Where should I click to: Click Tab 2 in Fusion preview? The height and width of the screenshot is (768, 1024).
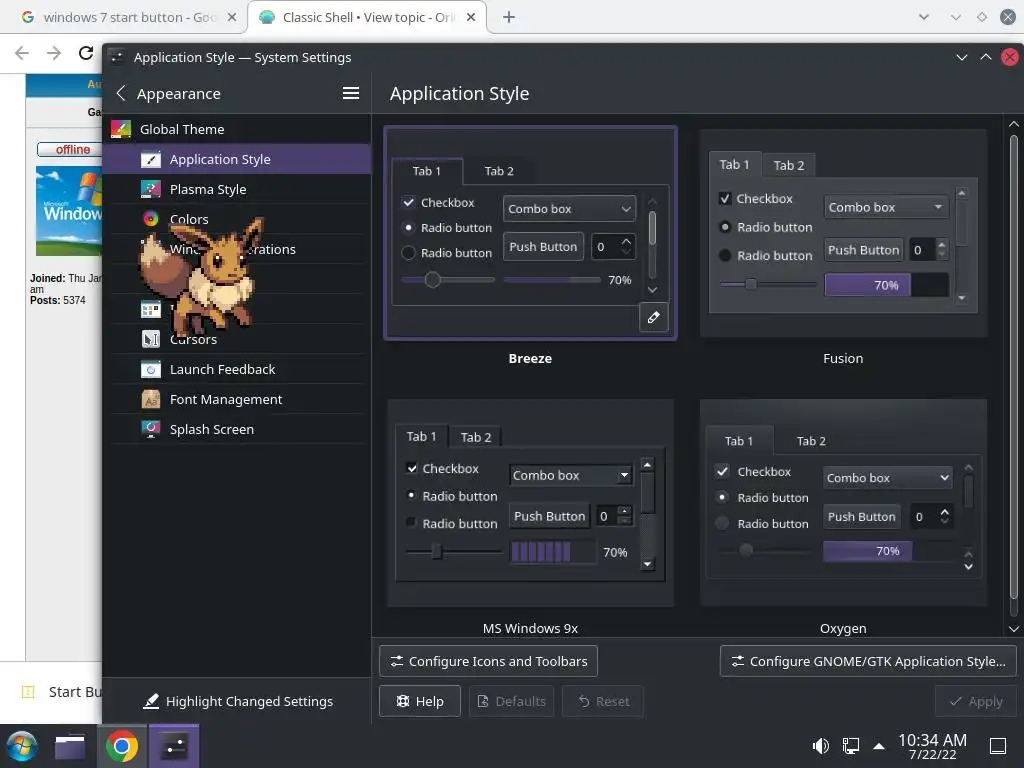click(789, 165)
